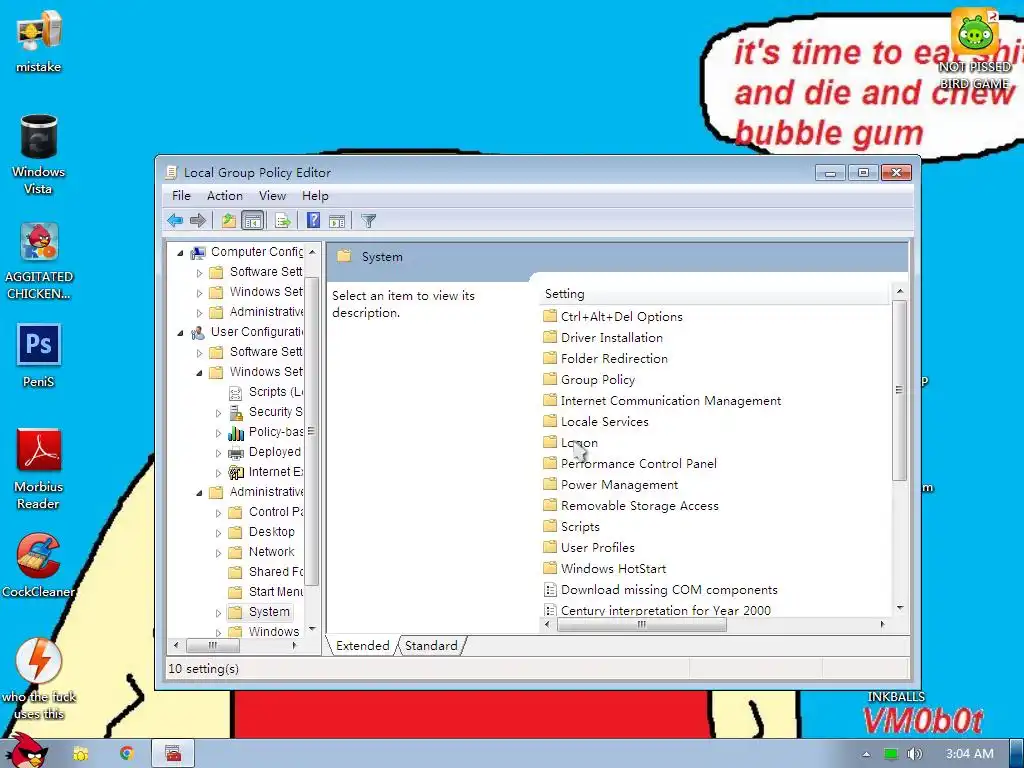Click the Back arrow toolbar button
Image resolution: width=1024 pixels, height=768 pixels.
[174, 221]
